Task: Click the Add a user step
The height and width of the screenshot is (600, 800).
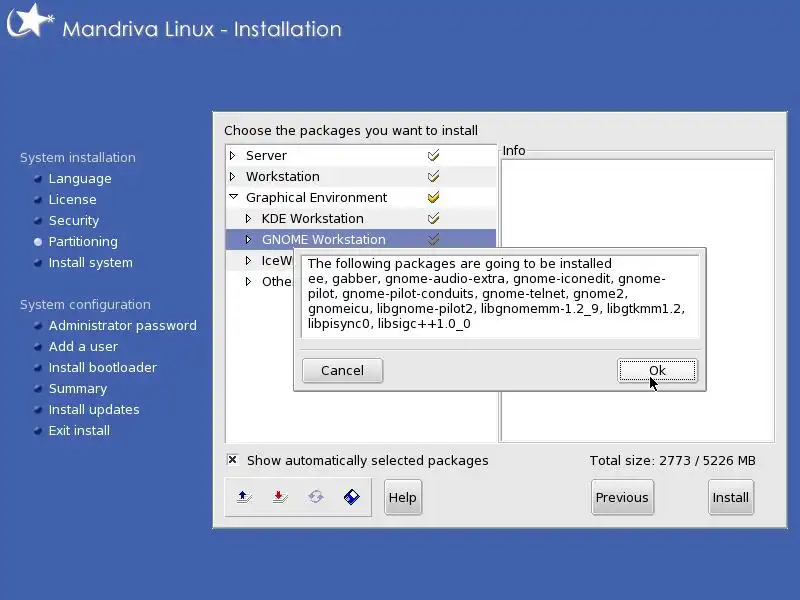Action: (x=83, y=346)
